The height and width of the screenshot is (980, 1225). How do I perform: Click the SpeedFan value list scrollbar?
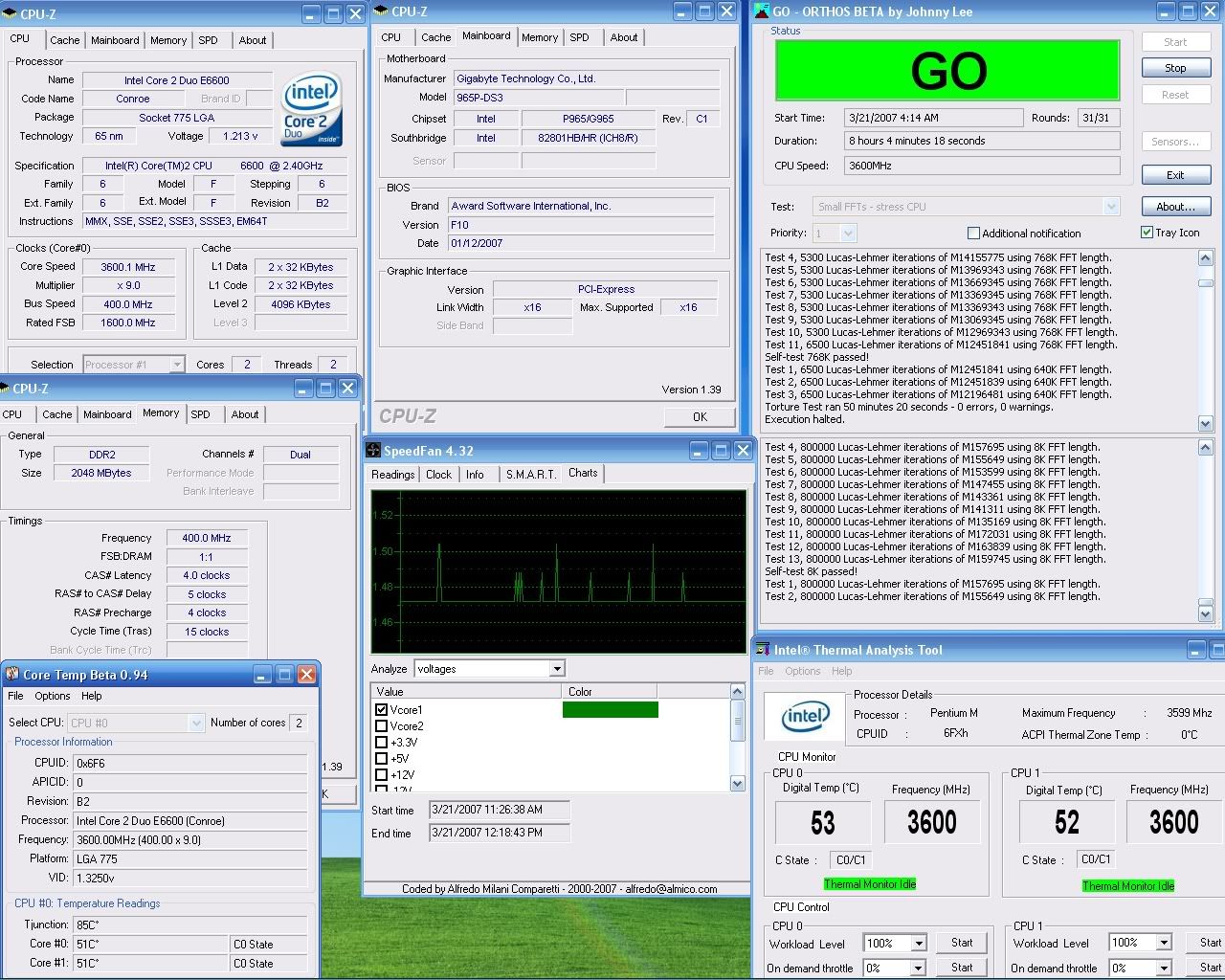coord(737,737)
